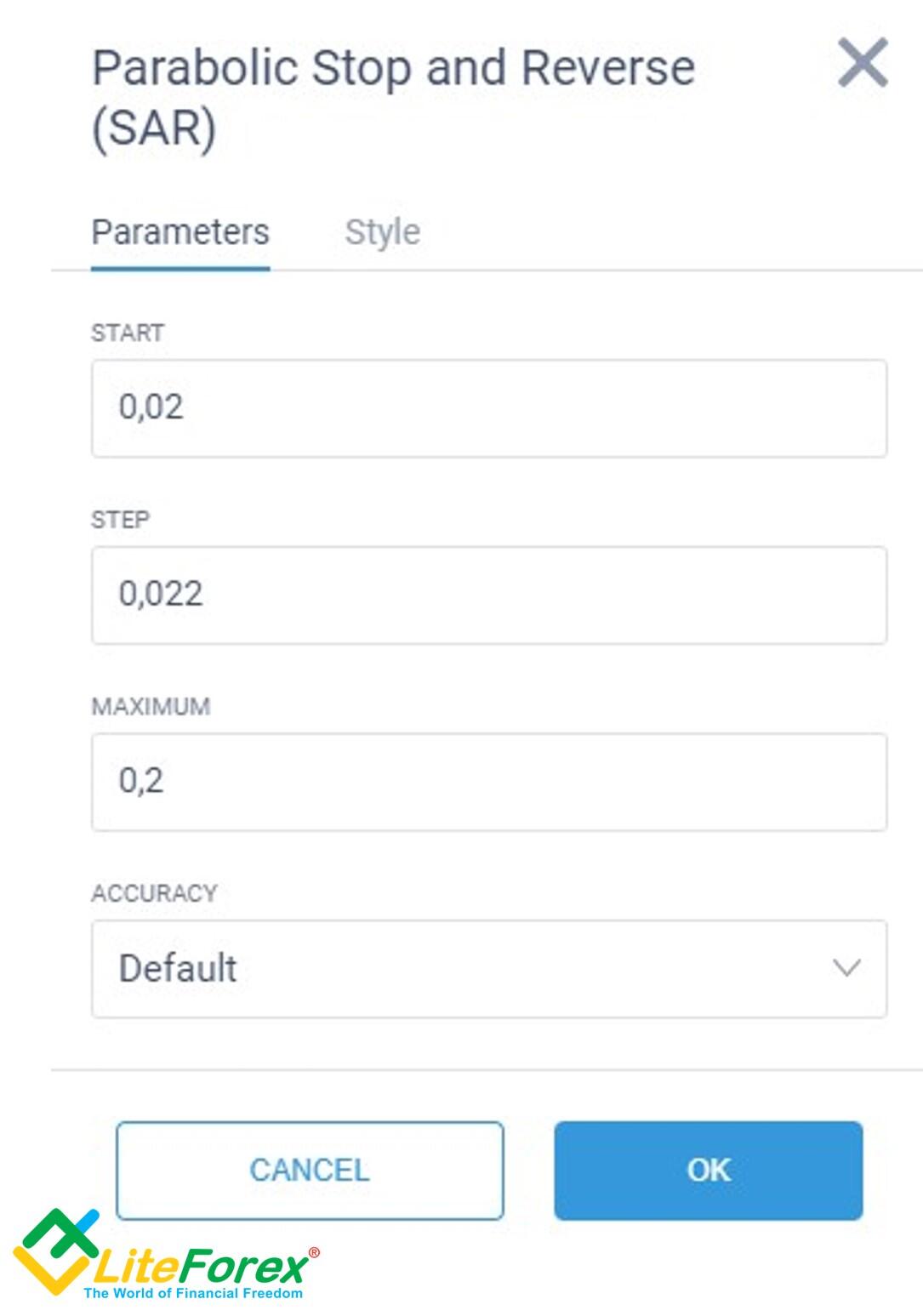Click The World of Financial Freedom tagline
This screenshot has height=1316, width=923.
[193, 1293]
